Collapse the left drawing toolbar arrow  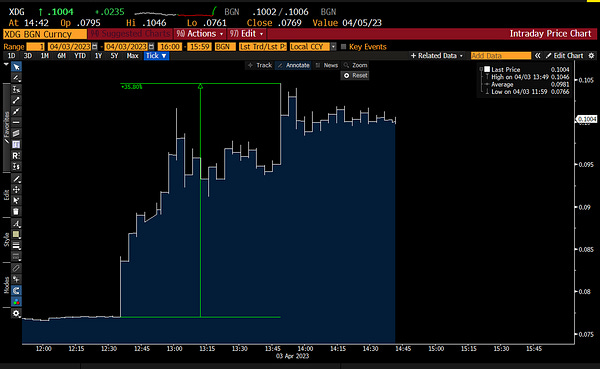[x=6, y=65]
